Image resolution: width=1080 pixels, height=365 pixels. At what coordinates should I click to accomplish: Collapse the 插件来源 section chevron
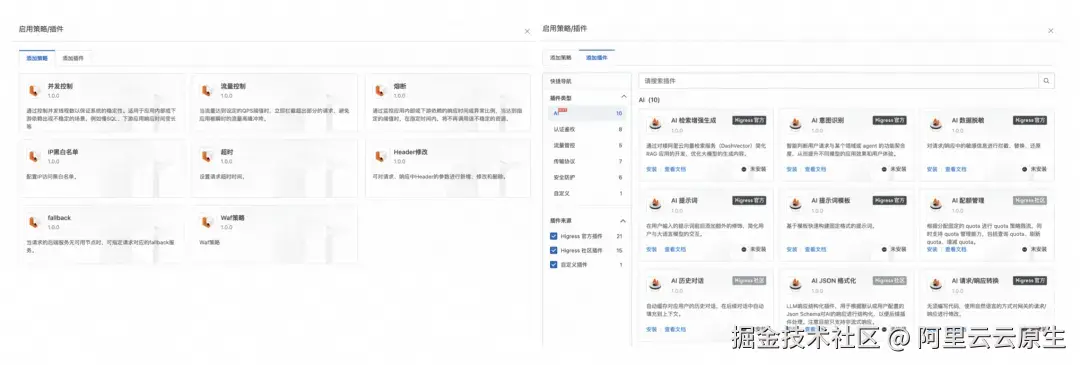coord(624,220)
